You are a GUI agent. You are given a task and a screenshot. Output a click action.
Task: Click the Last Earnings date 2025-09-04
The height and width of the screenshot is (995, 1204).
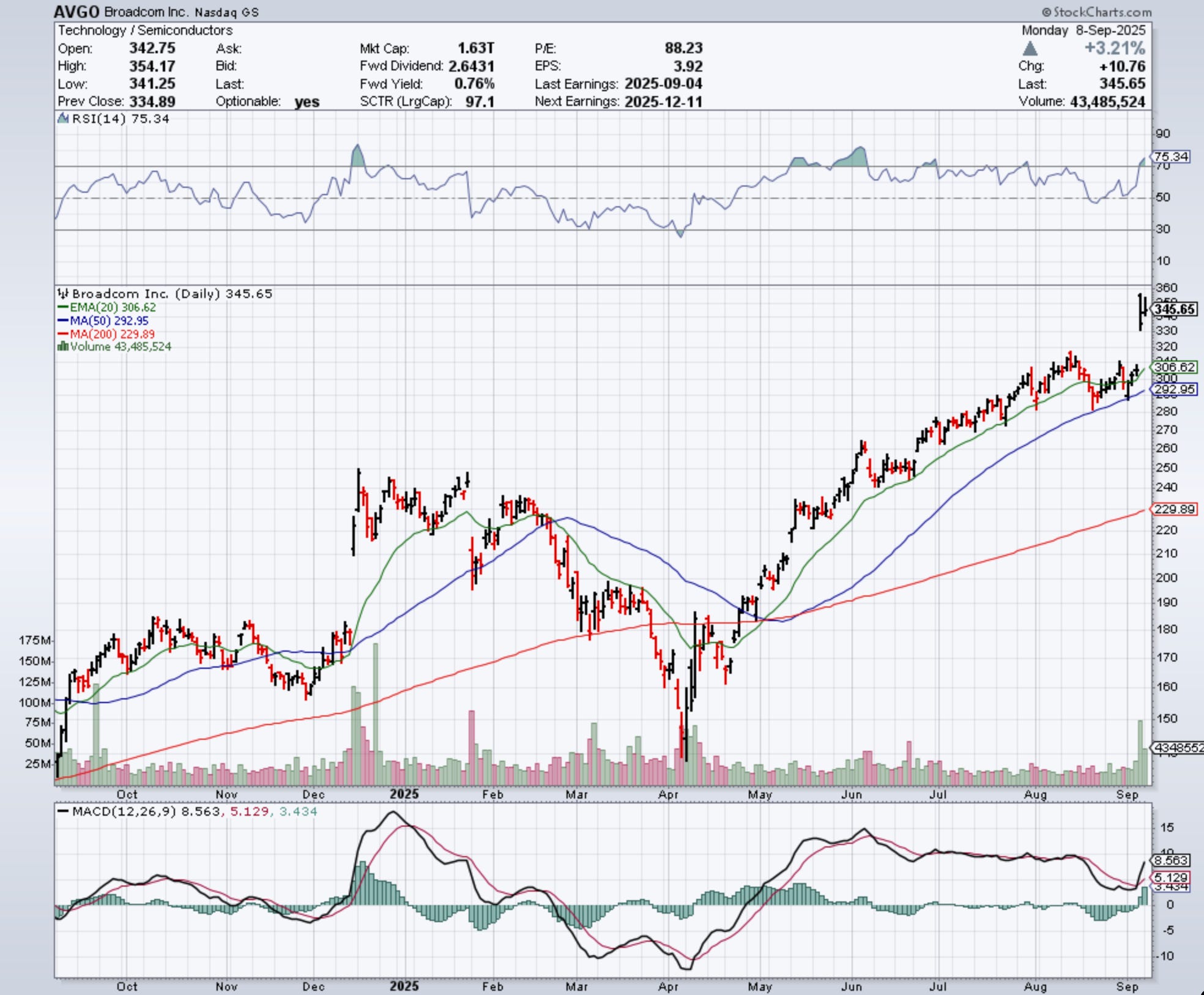pos(663,84)
